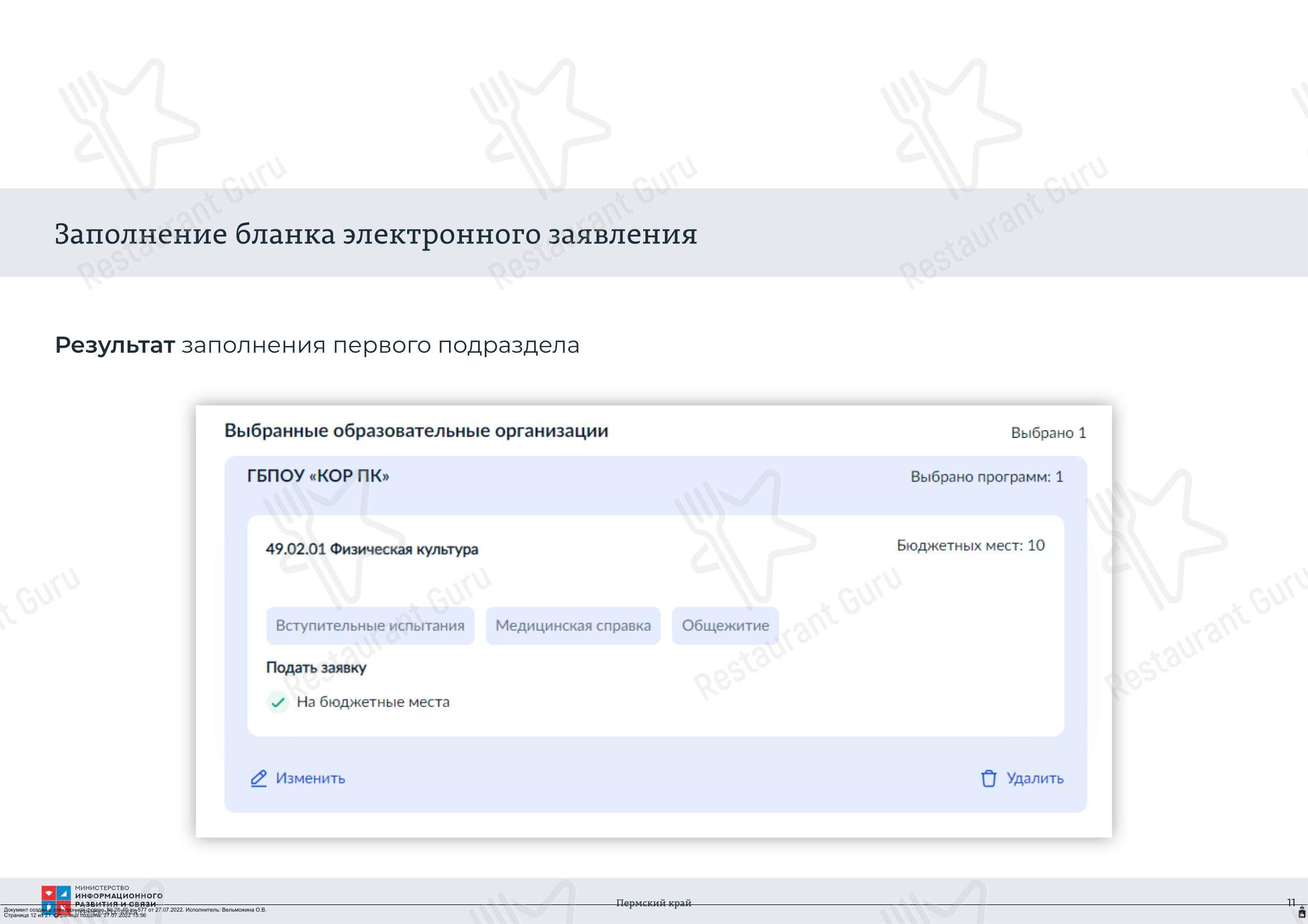Click the program title 49.02.01 Физическая культура
1308x924 pixels.
click(x=372, y=549)
